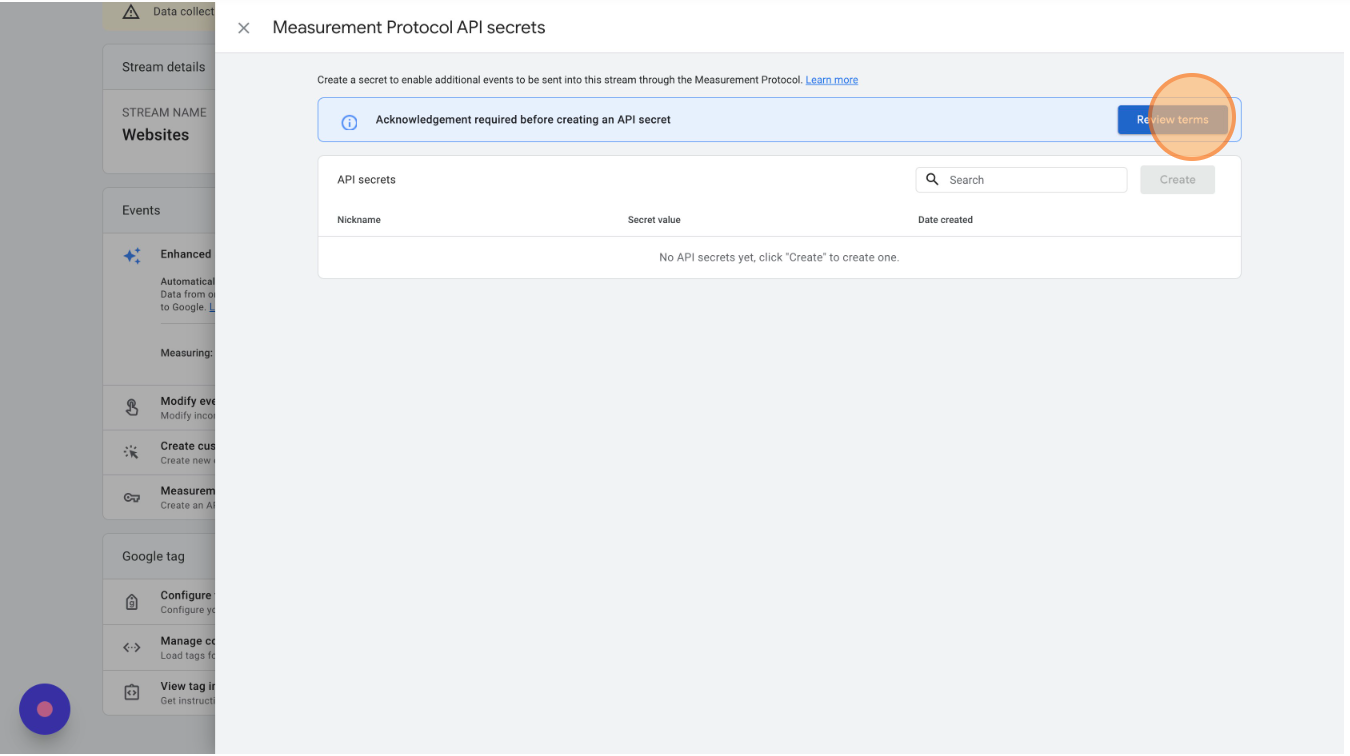Click the Manage connected site tags icon

coord(132,647)
